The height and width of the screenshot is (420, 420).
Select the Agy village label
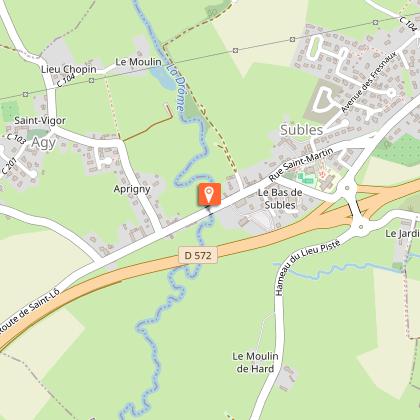coord(44,143)
